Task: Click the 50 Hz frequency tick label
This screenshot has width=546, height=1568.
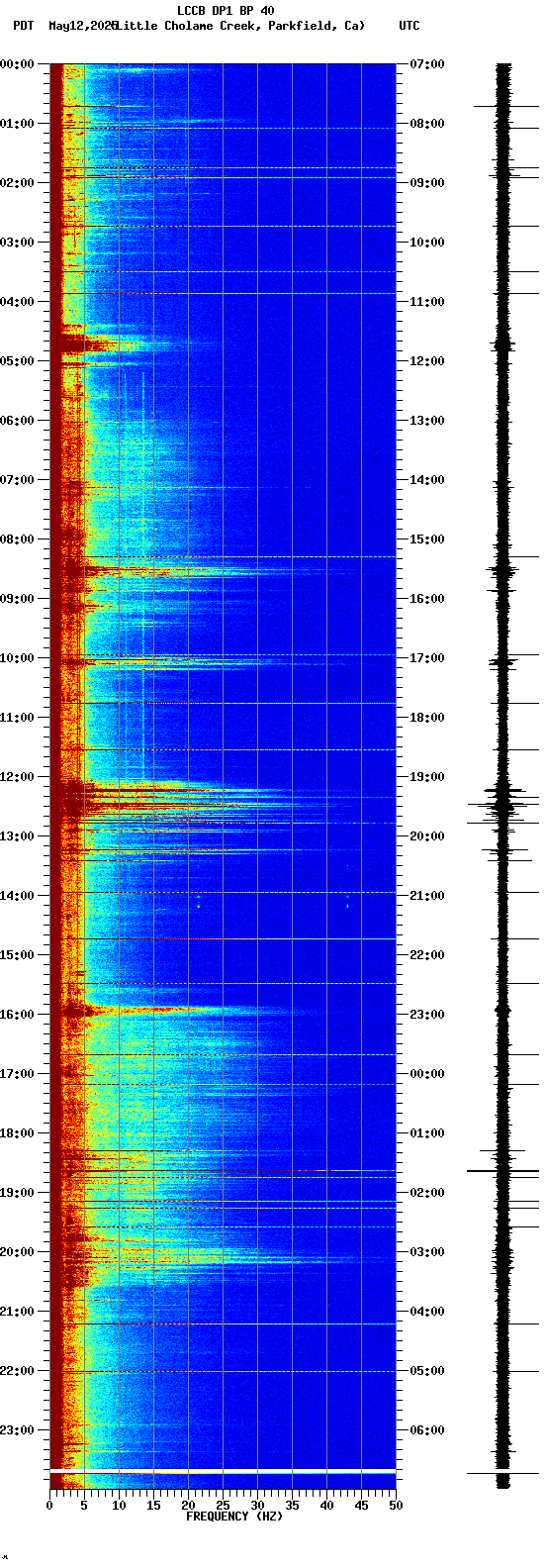Action: [x=396, y=1506]
